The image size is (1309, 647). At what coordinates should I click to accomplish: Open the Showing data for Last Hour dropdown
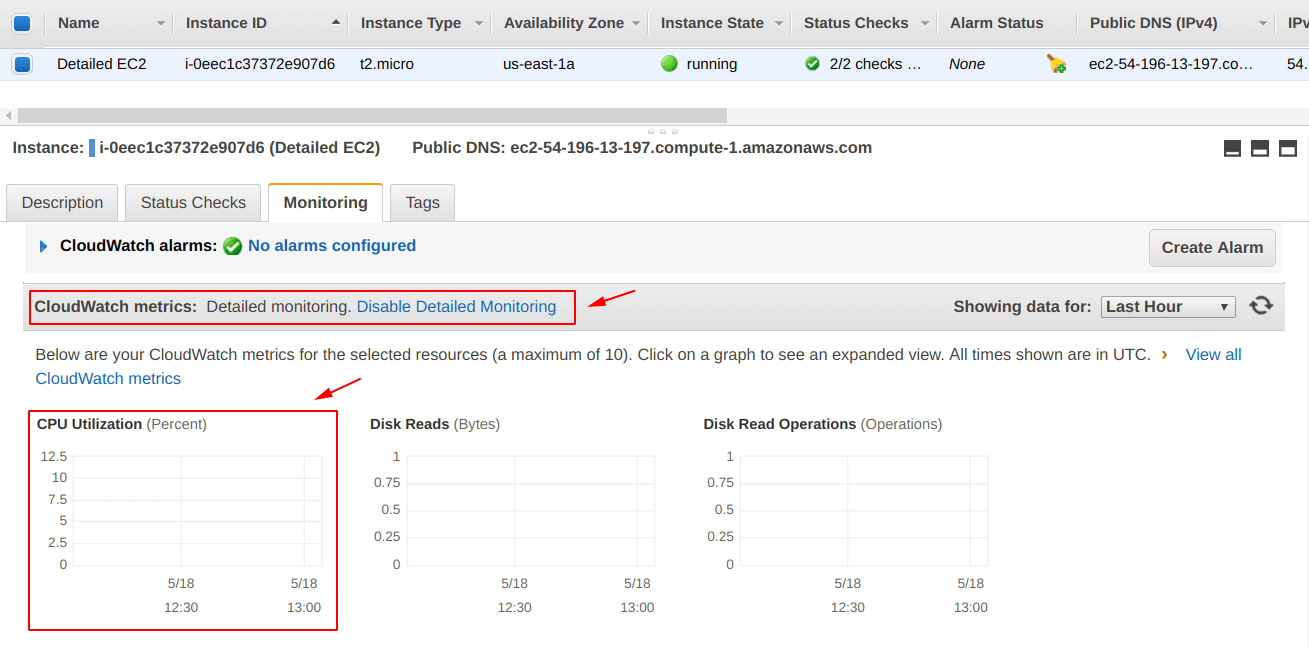coord(1168,307)
